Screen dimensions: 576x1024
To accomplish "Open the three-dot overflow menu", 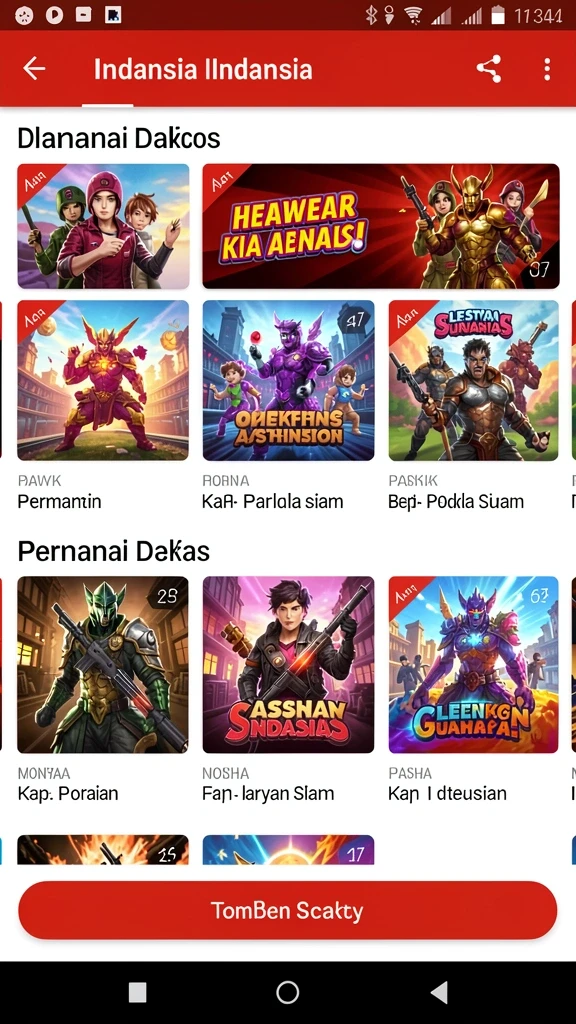I will pos(547,69).
